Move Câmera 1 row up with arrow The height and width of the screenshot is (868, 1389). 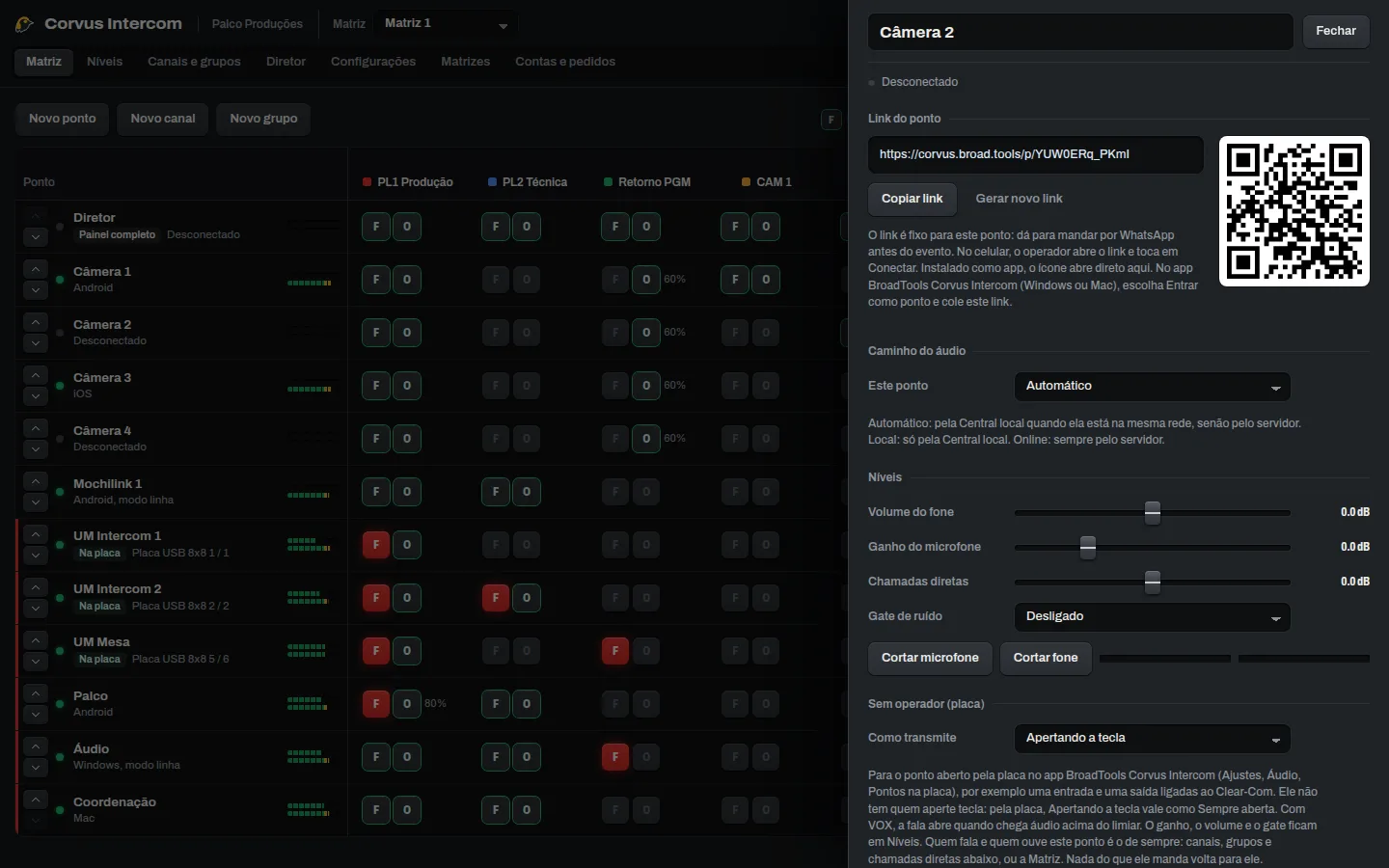coord(35,268)
